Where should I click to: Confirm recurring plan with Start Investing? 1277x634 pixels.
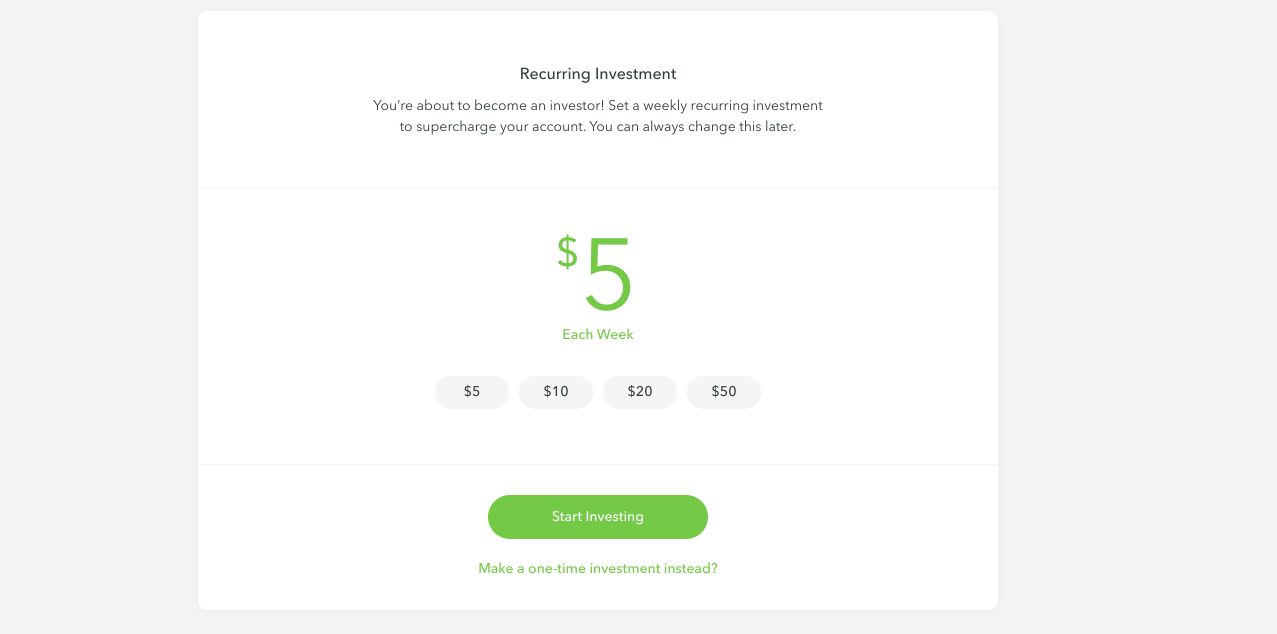tap(598, 517)
